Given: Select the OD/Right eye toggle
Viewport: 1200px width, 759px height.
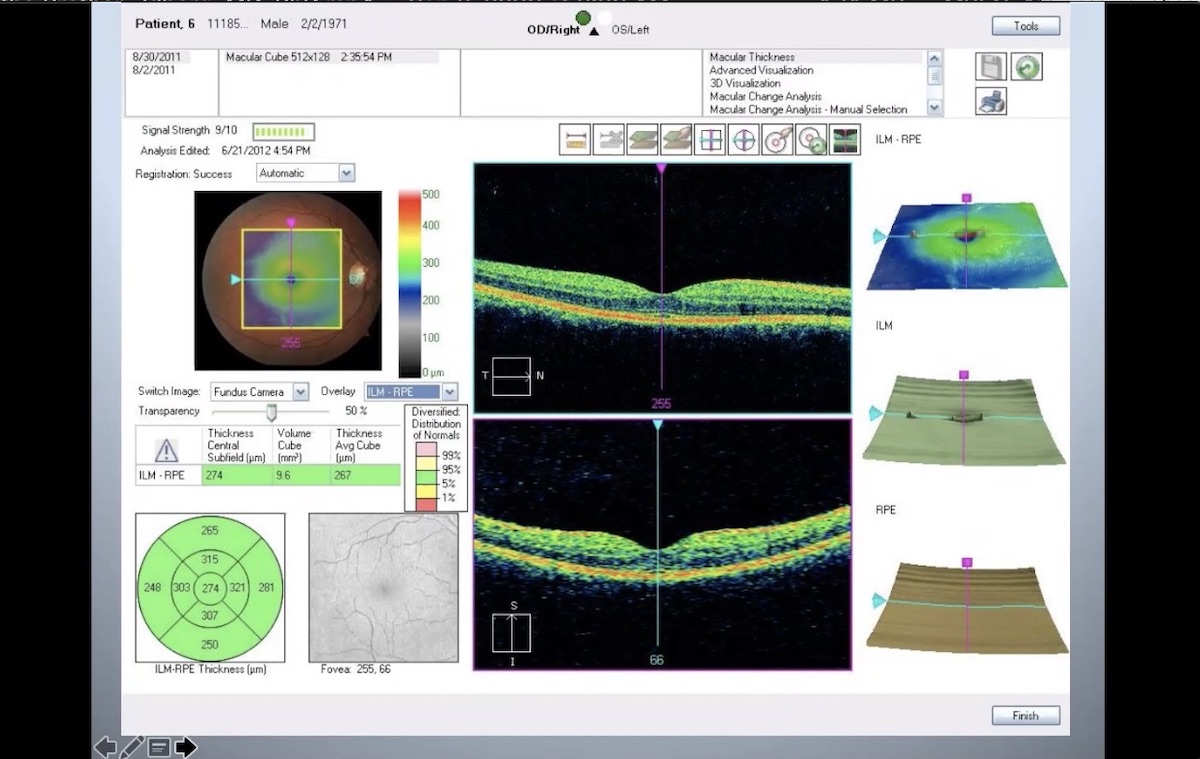Looking at the screenshot, I should point(555,29).
